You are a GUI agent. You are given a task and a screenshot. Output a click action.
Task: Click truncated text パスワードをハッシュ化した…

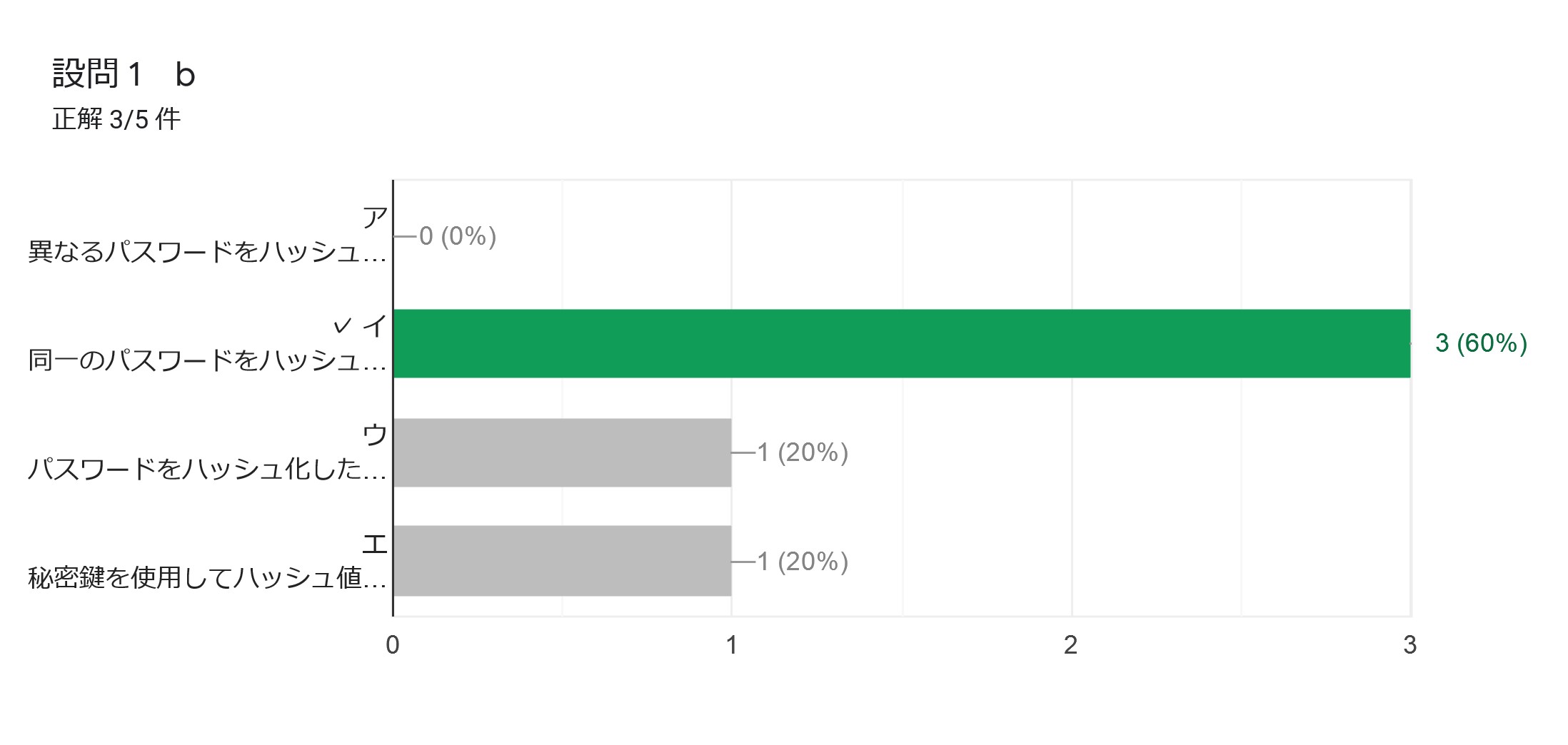point(207,470)
